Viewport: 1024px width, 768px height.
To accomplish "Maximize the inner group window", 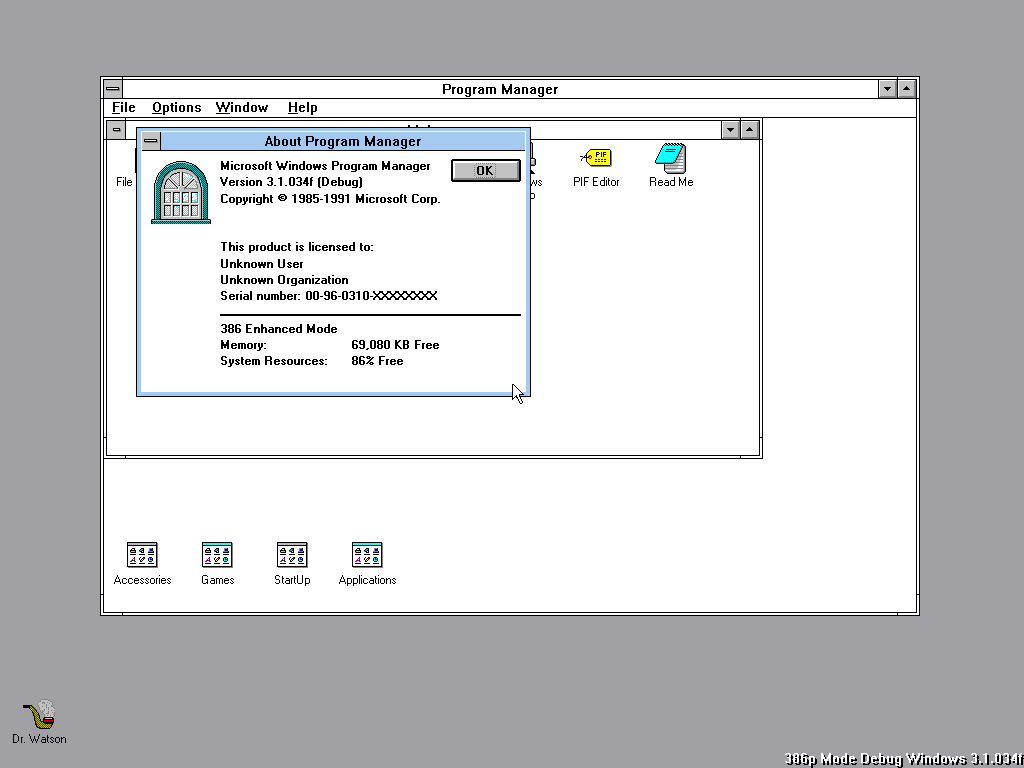I will pos(750,129).
